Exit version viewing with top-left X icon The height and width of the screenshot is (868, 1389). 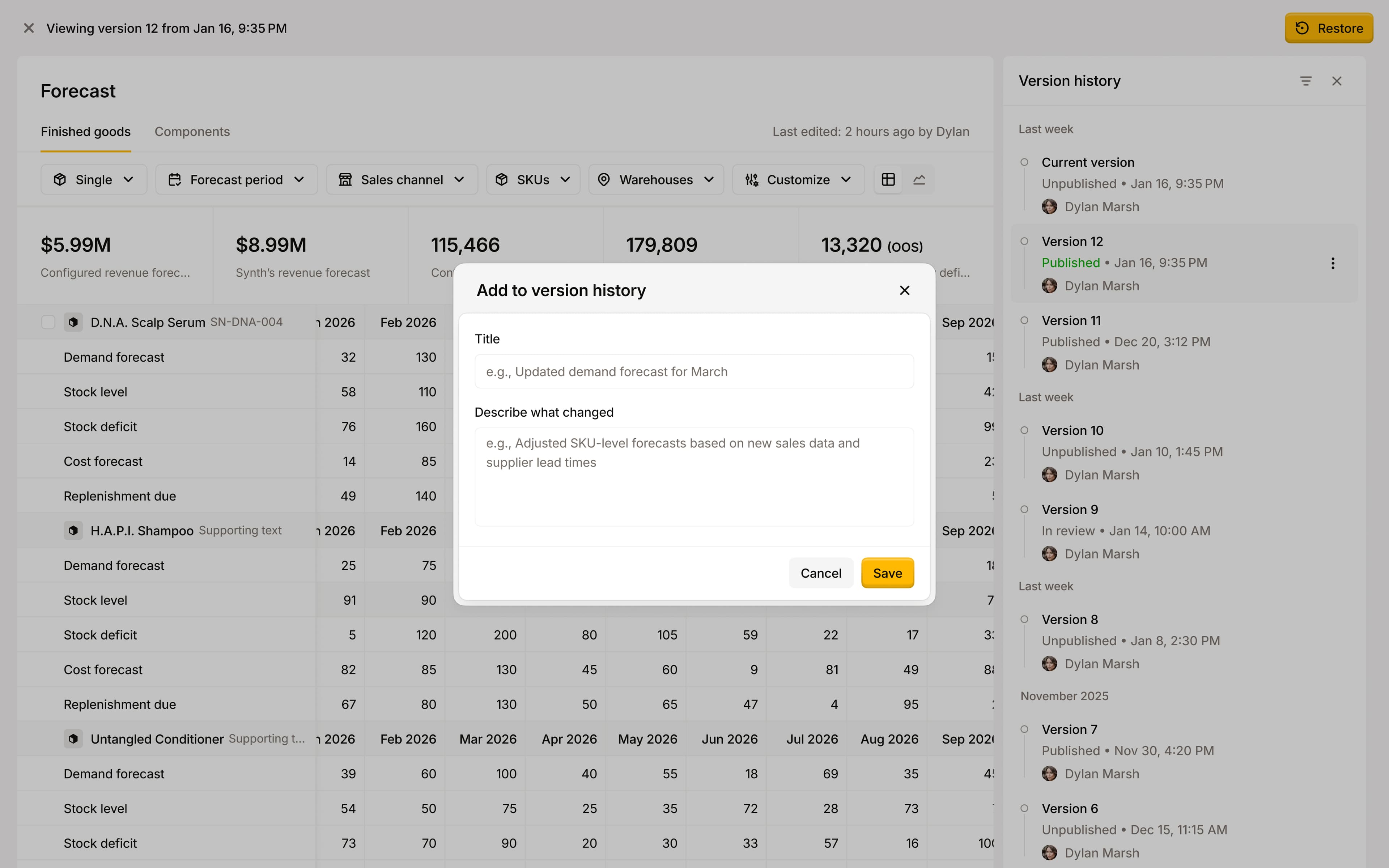point(29,28)
